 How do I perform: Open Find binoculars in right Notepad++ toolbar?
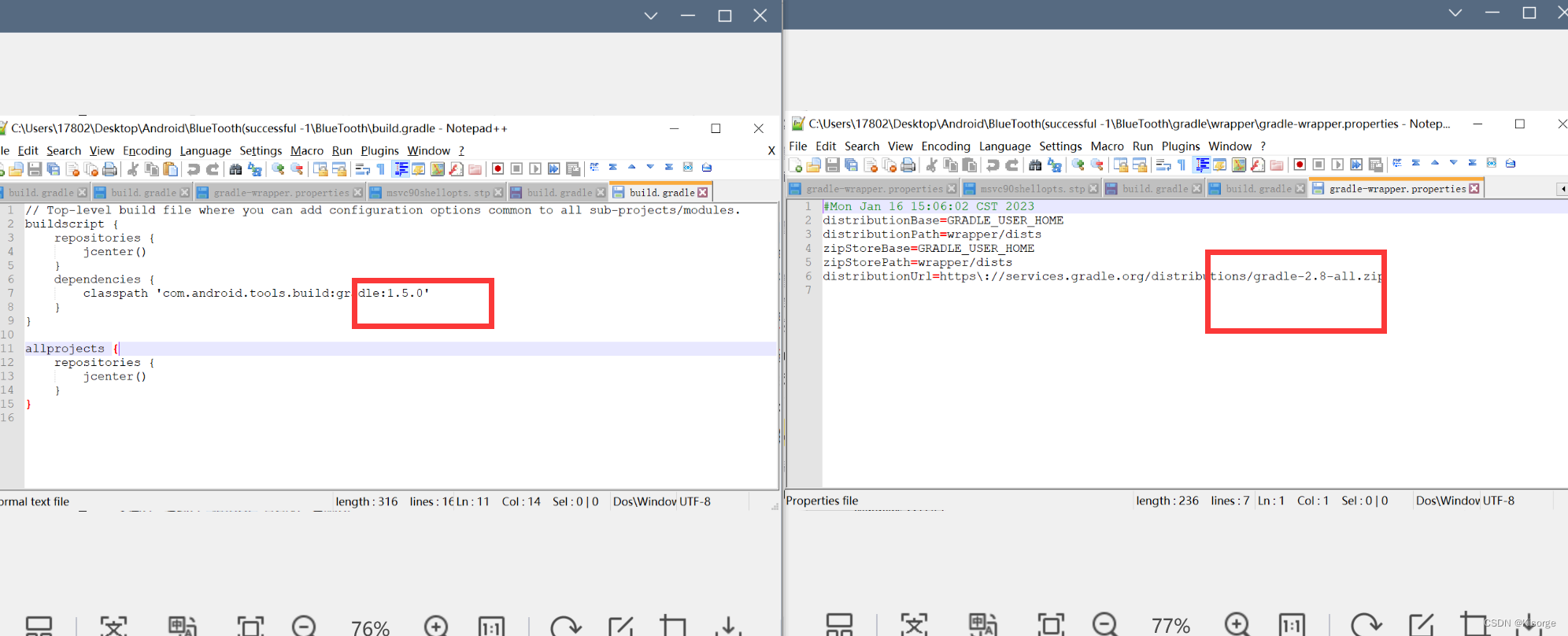[x=1035, y=165]
